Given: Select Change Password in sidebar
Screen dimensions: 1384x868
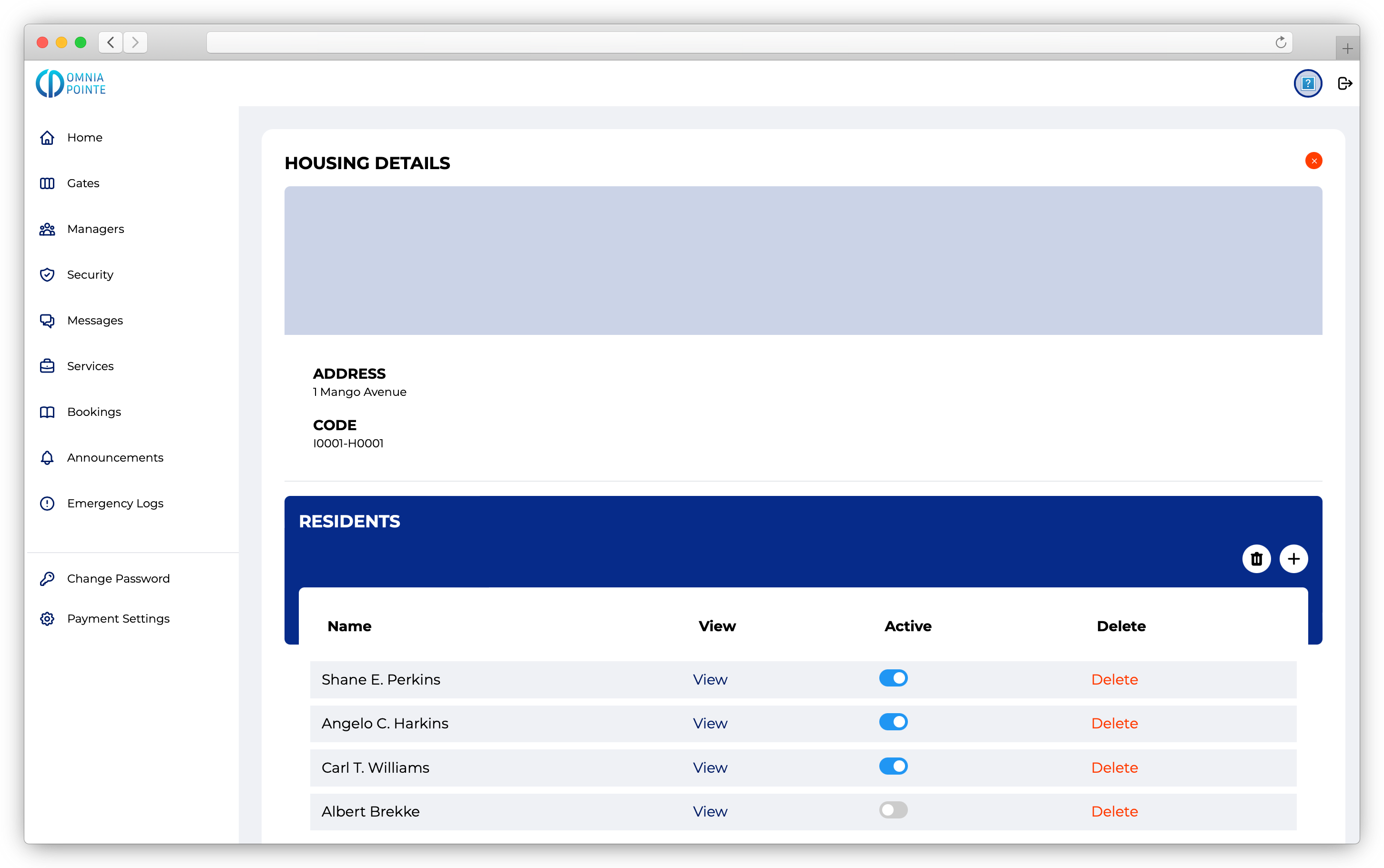Looking at the screenshot, I should click(118, 578).
